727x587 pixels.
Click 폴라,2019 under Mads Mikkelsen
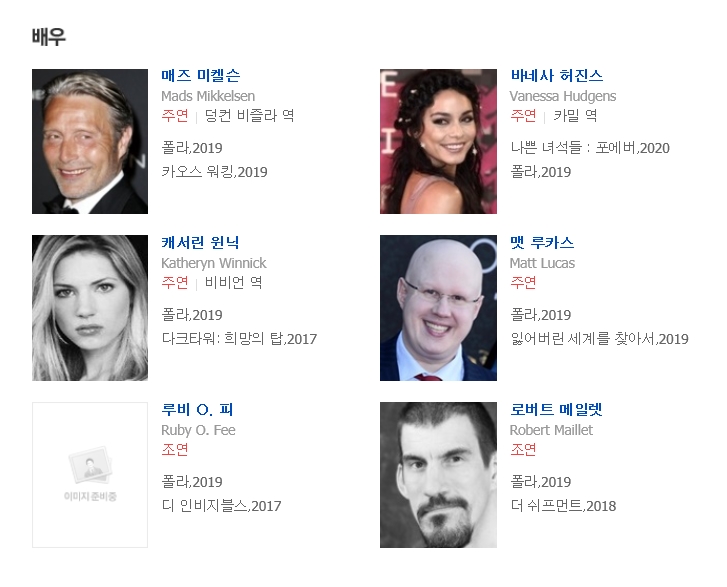click(191, 148)
